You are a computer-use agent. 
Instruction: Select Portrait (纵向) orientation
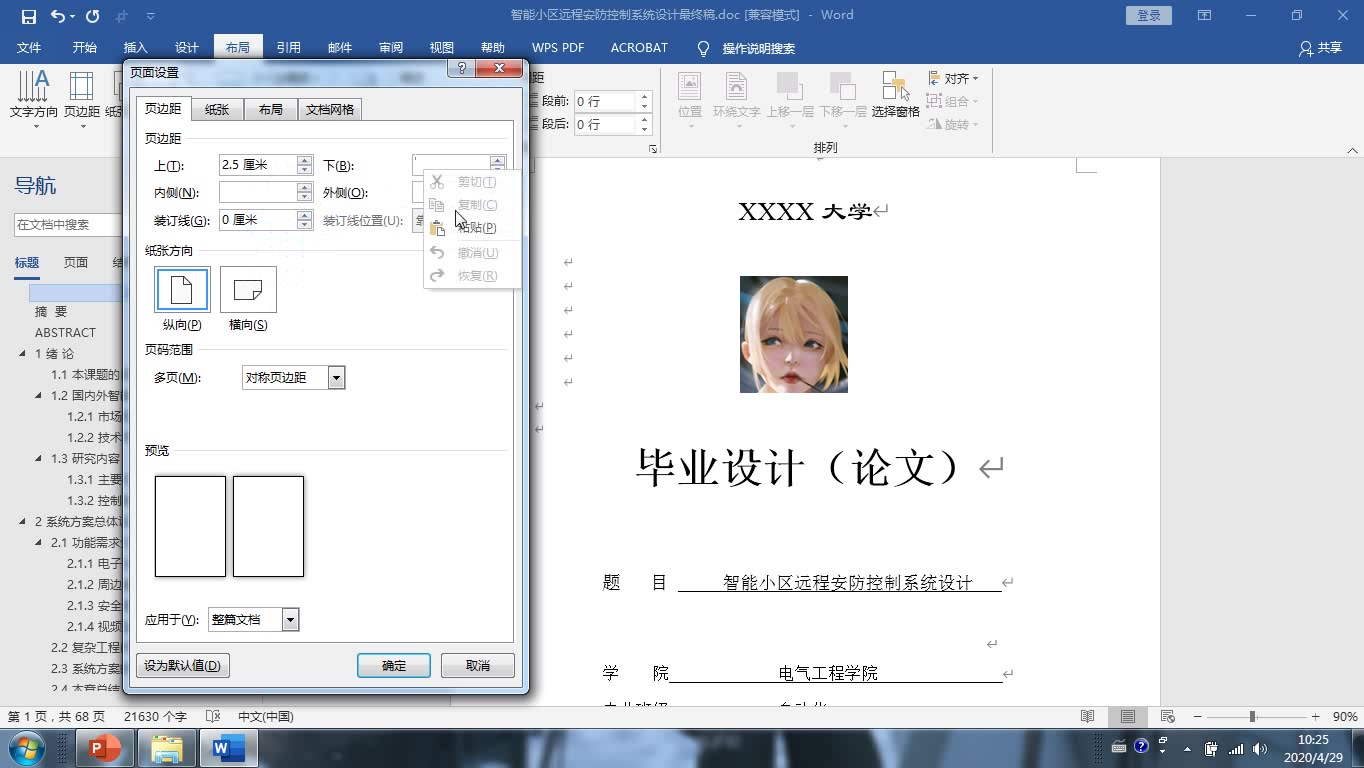182,298
